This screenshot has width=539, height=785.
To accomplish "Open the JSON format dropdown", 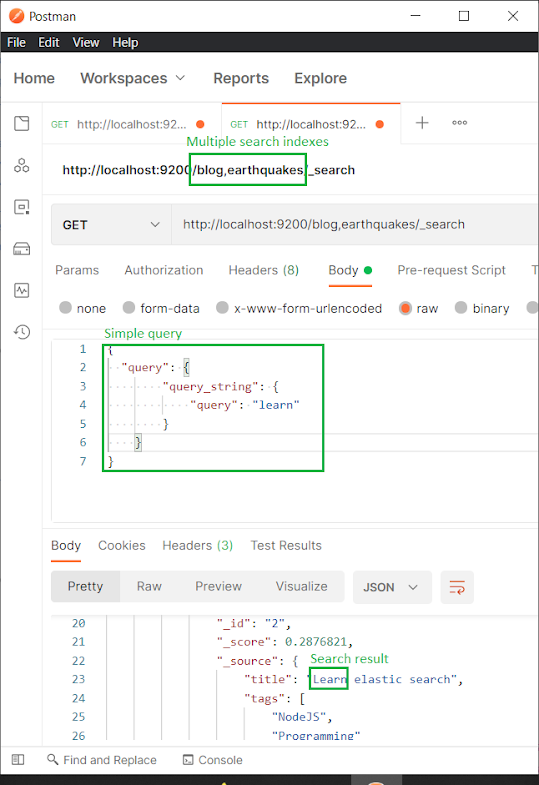I will [392, 587].
